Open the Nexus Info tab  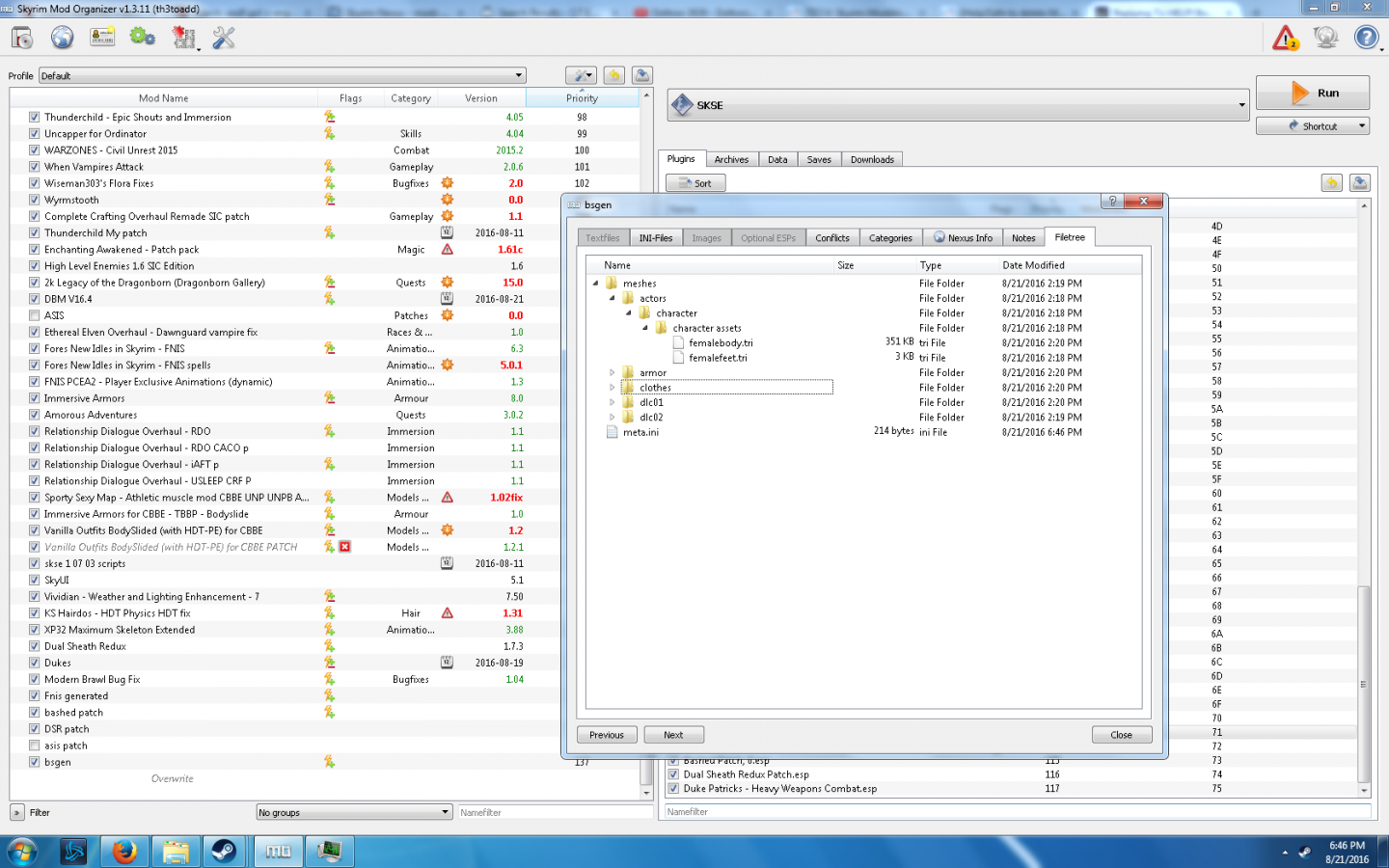point(963,237)
